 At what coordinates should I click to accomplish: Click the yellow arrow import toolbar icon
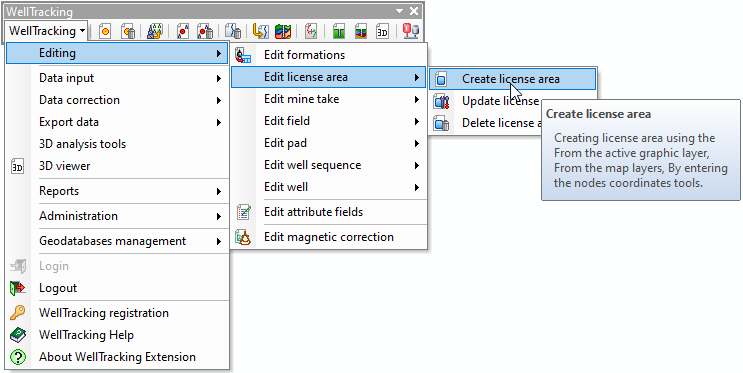pyautogui.click(x=260, y=32)
